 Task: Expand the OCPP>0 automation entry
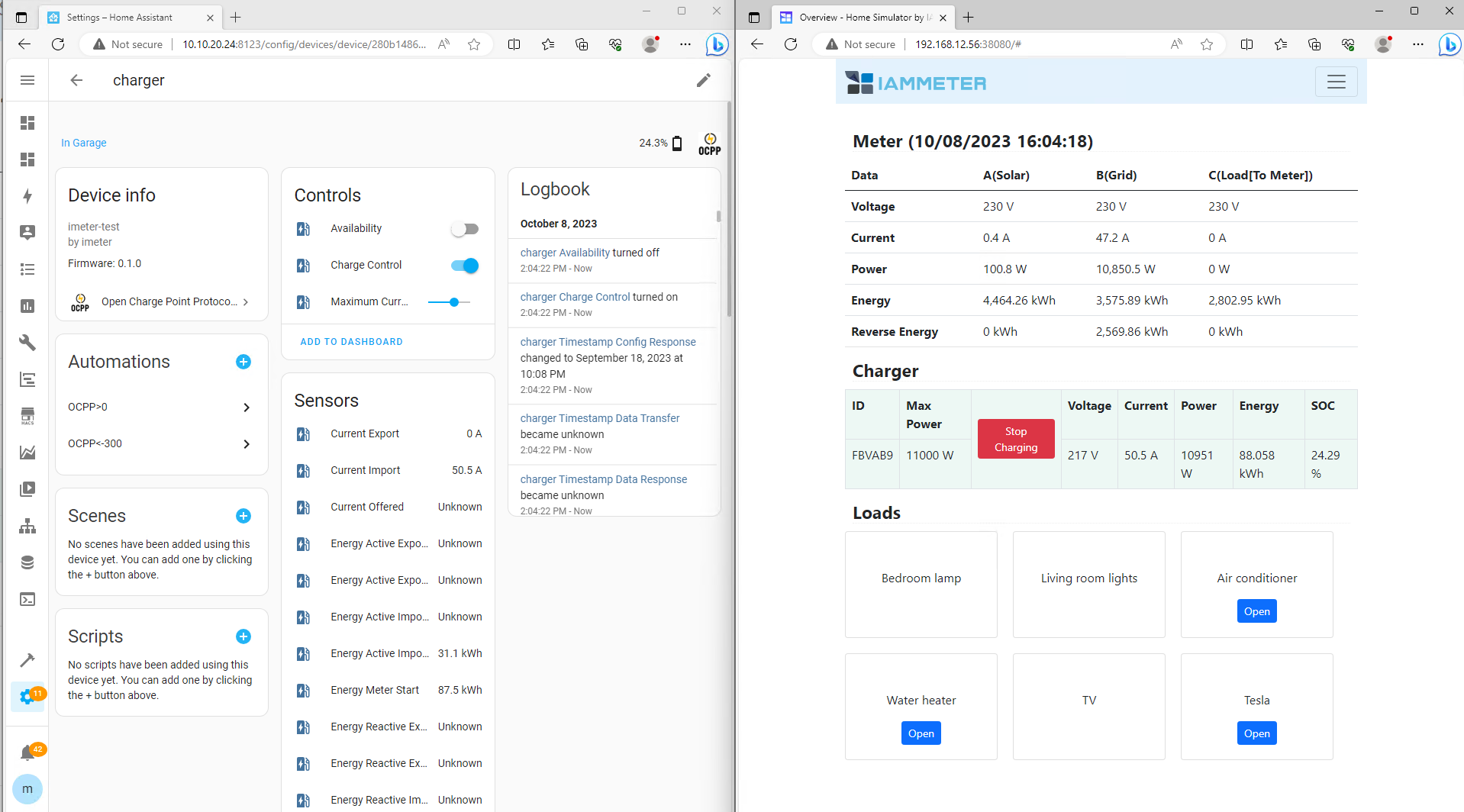[x=246, y=408]
